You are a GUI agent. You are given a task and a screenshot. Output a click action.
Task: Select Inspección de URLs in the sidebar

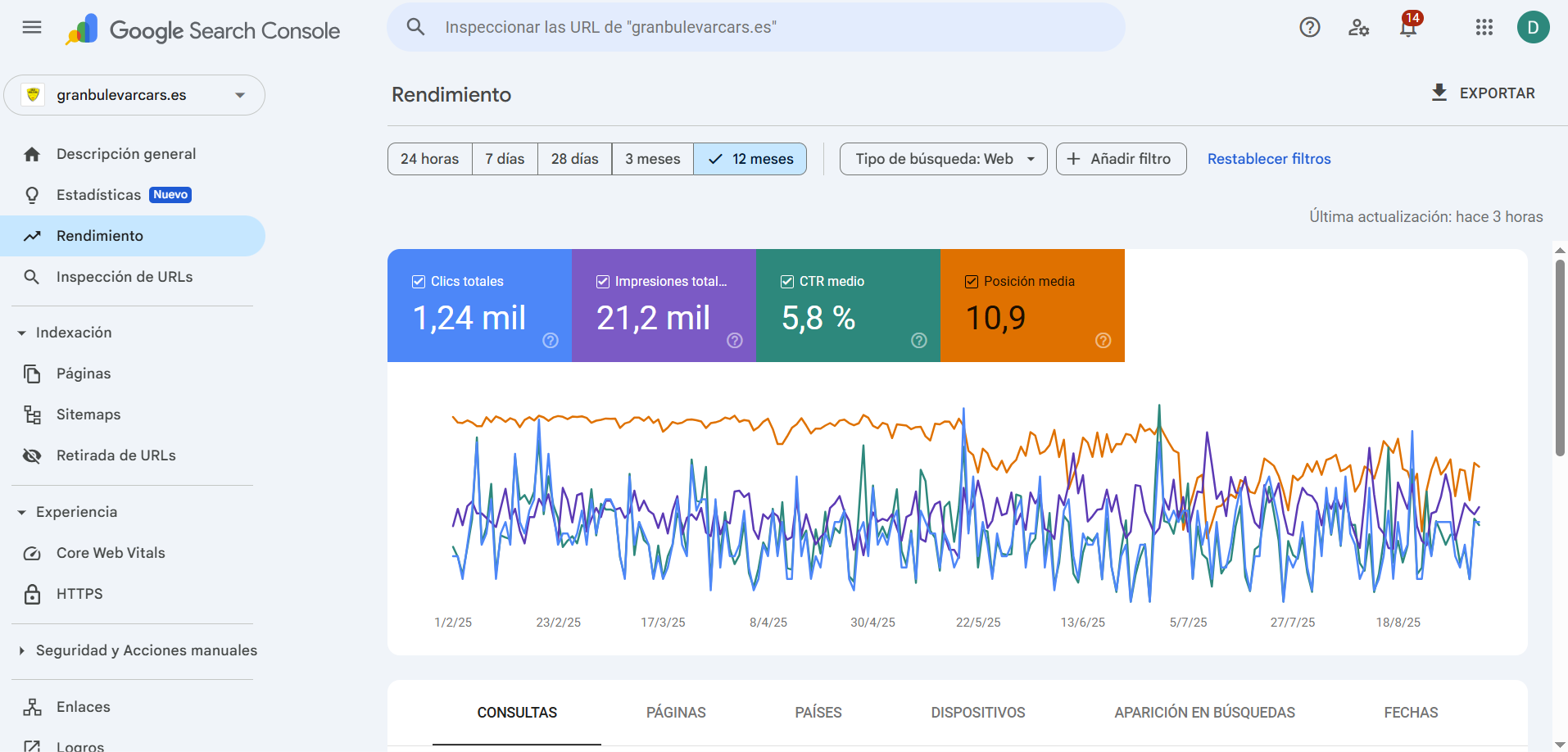(124, 277)
